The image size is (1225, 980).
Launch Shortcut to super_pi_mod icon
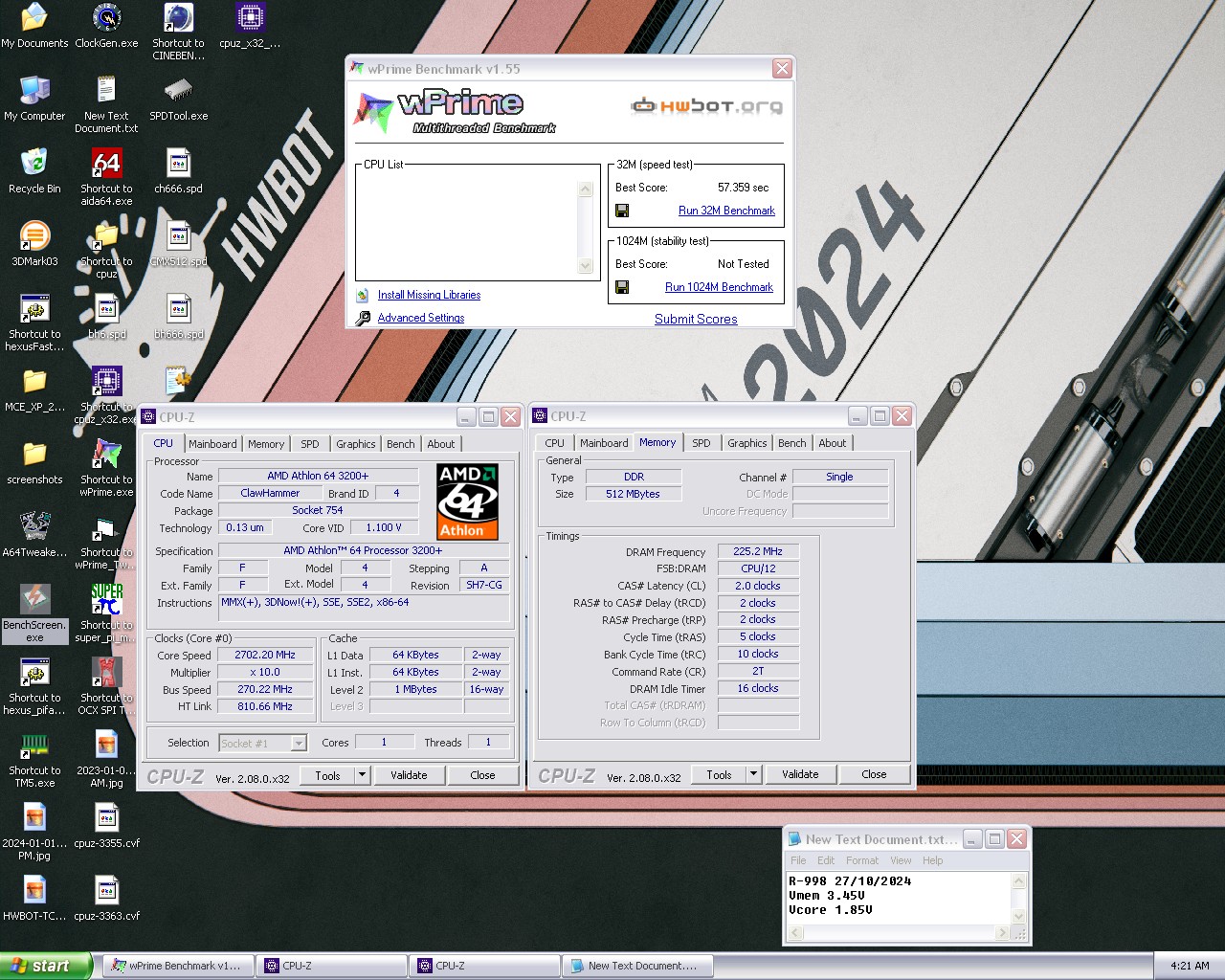pyautogui.click(x=106, y=613)
